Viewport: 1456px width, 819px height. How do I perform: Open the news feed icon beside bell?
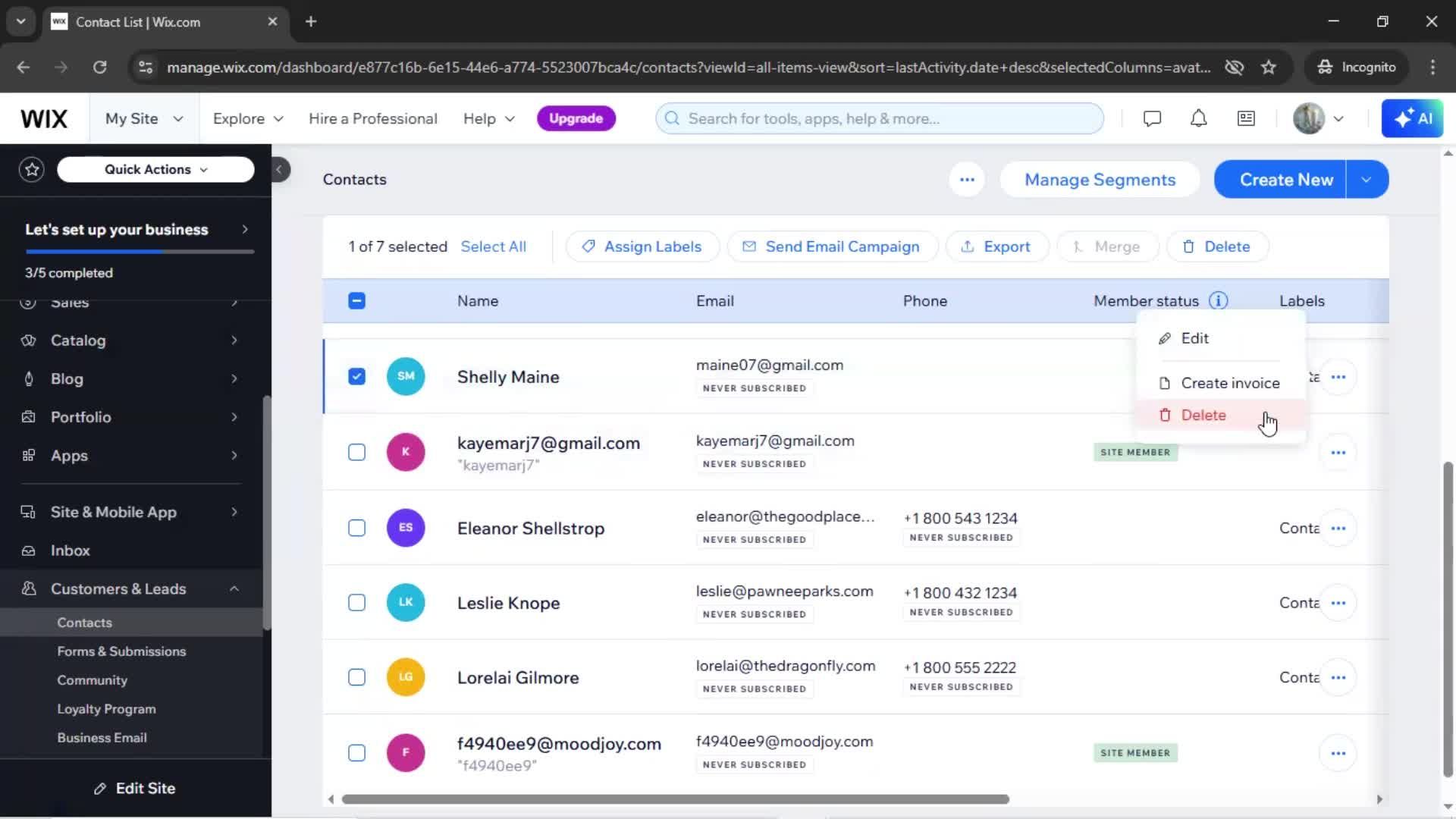tap(1246, 118)
